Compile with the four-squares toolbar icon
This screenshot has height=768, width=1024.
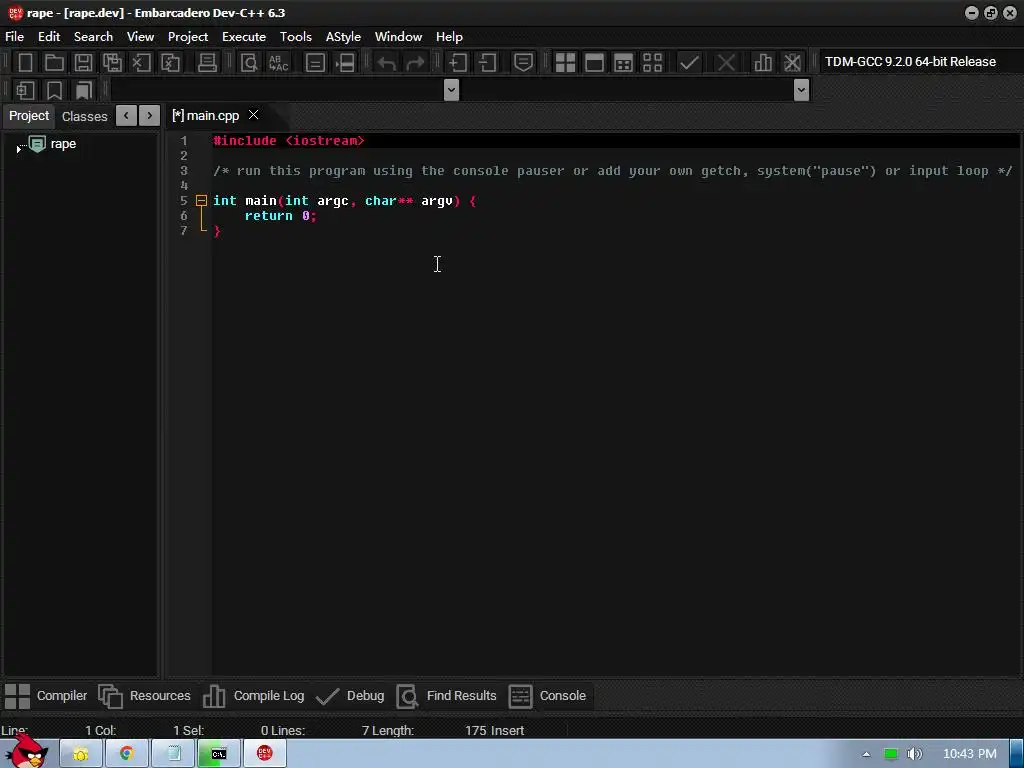(x=565, y=63)
